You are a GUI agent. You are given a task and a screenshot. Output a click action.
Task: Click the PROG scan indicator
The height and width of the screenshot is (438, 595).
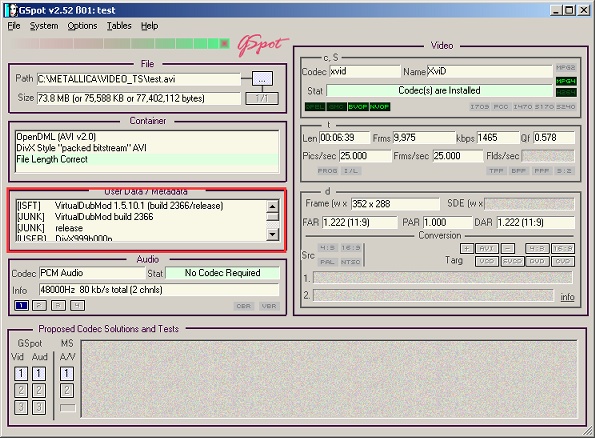coord(327,171)
